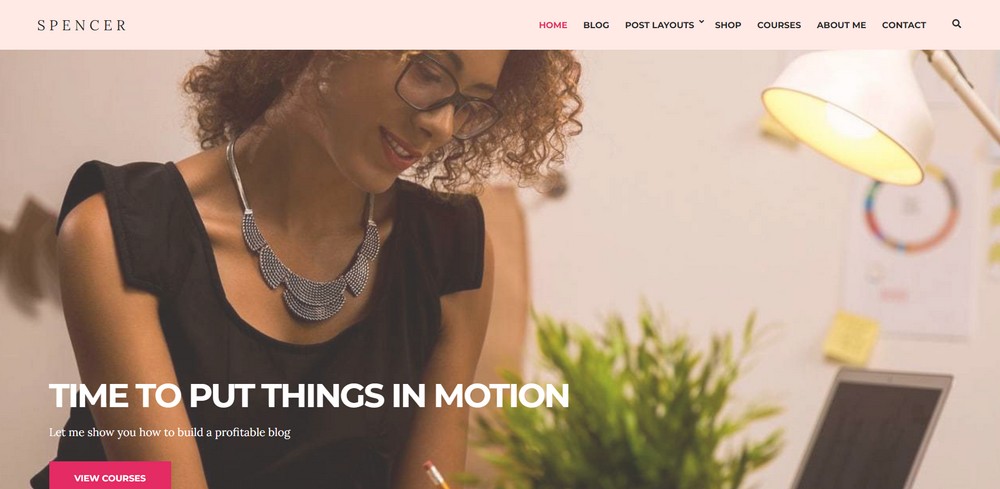Open the Courses navigation link
The image size is (1000, 489).
click(779, 25)
